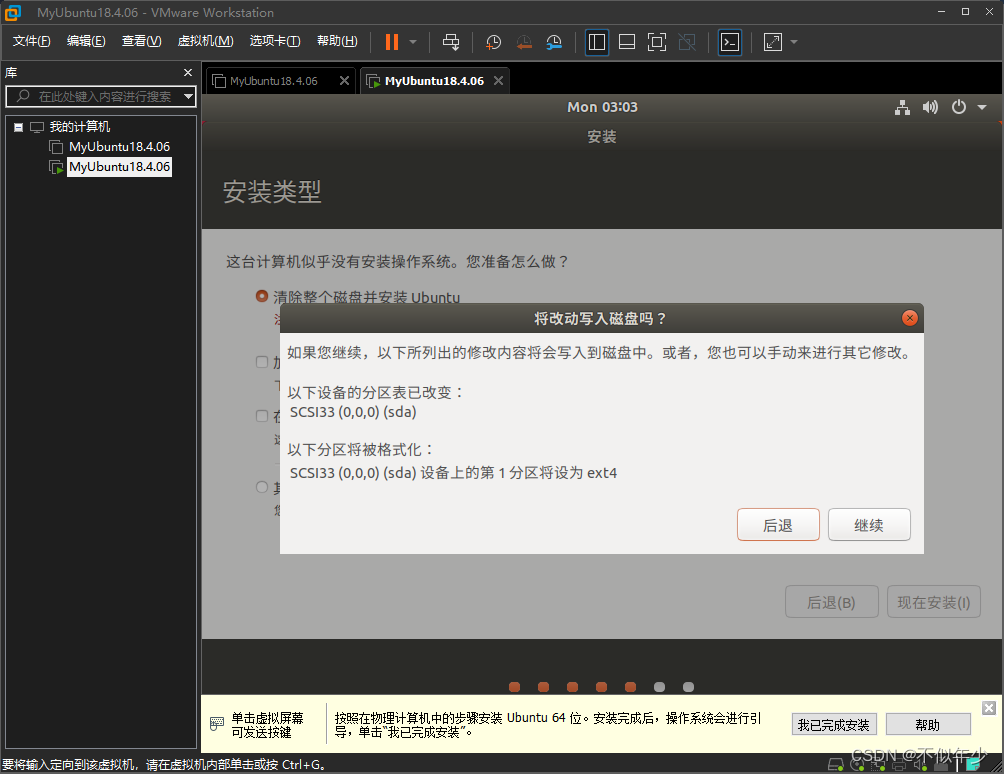Image resolution: width=1004 pixels, height=774 pixels.
Task: Collapse the 我的计算机 tree node
Action: [x=19, y=127]
